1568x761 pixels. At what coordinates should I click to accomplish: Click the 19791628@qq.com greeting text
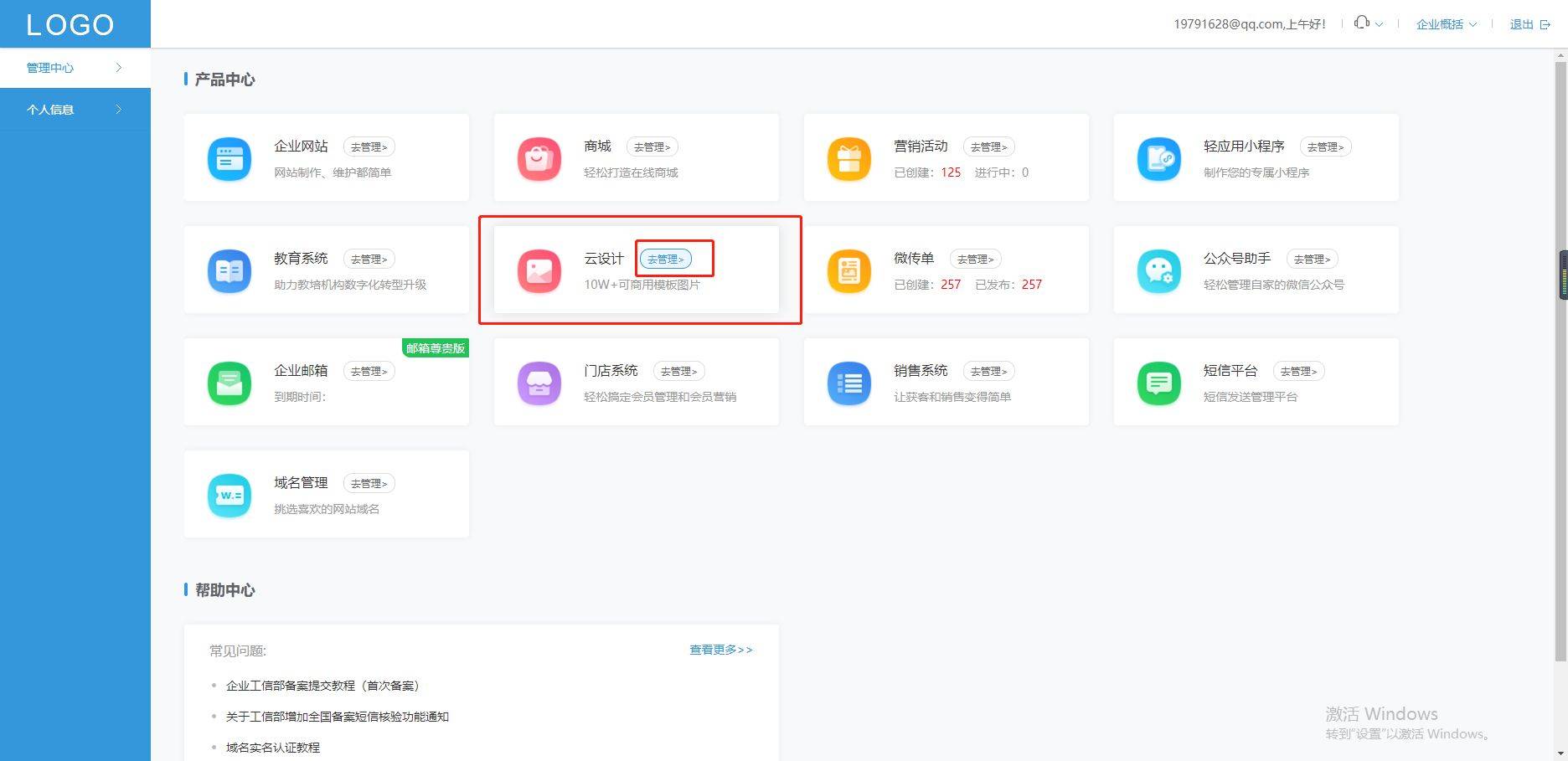pyautogui.click(x=1250, y=24)
